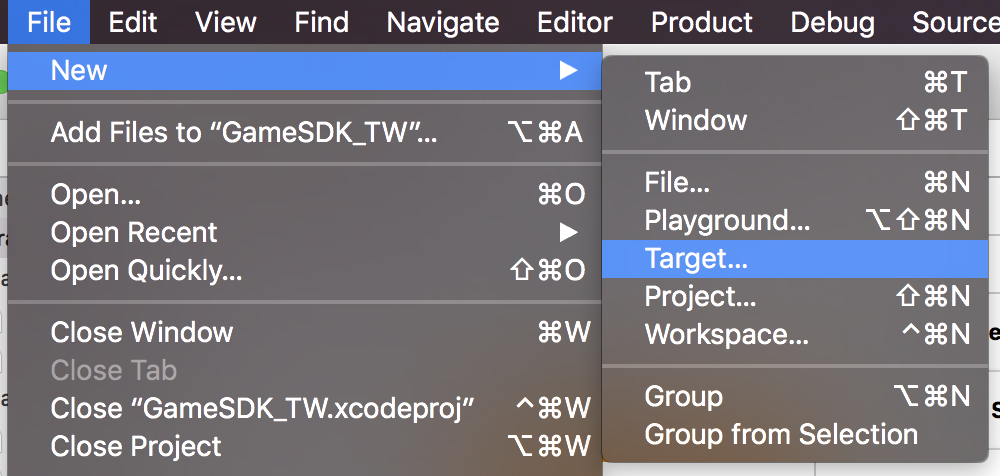The height and width of the screenshot is (476, 1000).
Task: Select new Target… option
Action: click(696, 259)
